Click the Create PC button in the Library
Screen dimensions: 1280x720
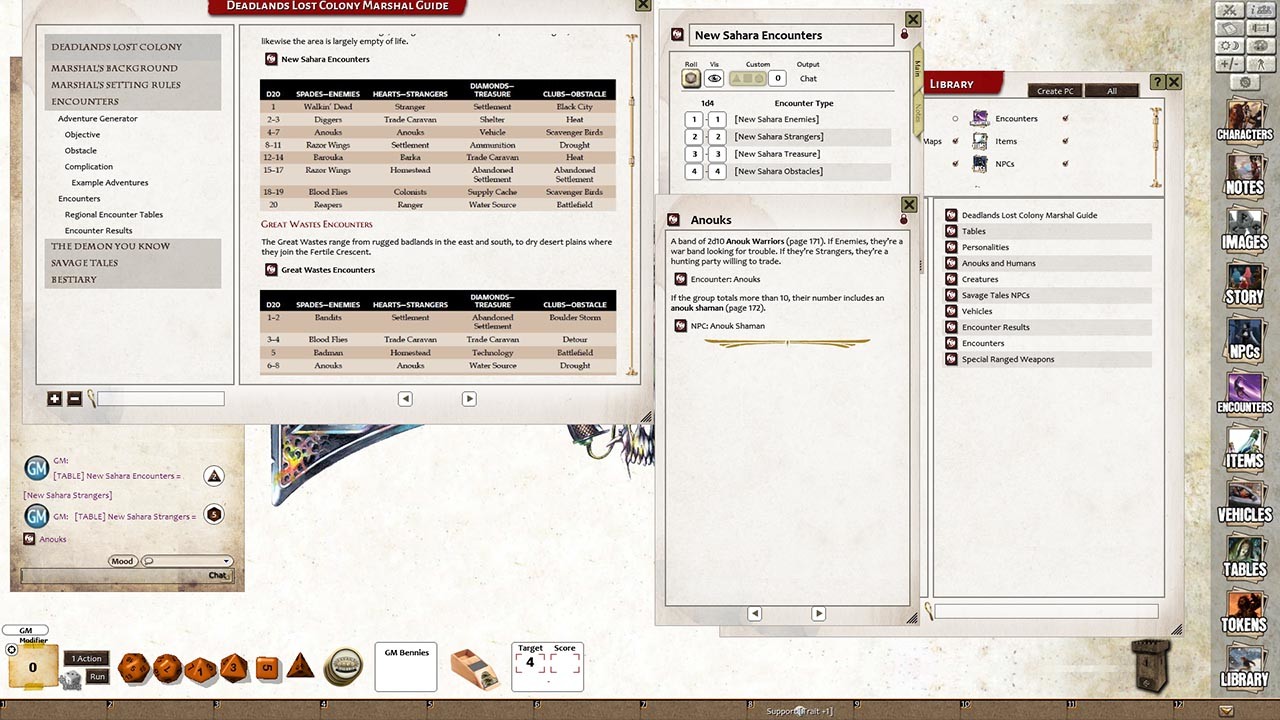point(1054,90)
